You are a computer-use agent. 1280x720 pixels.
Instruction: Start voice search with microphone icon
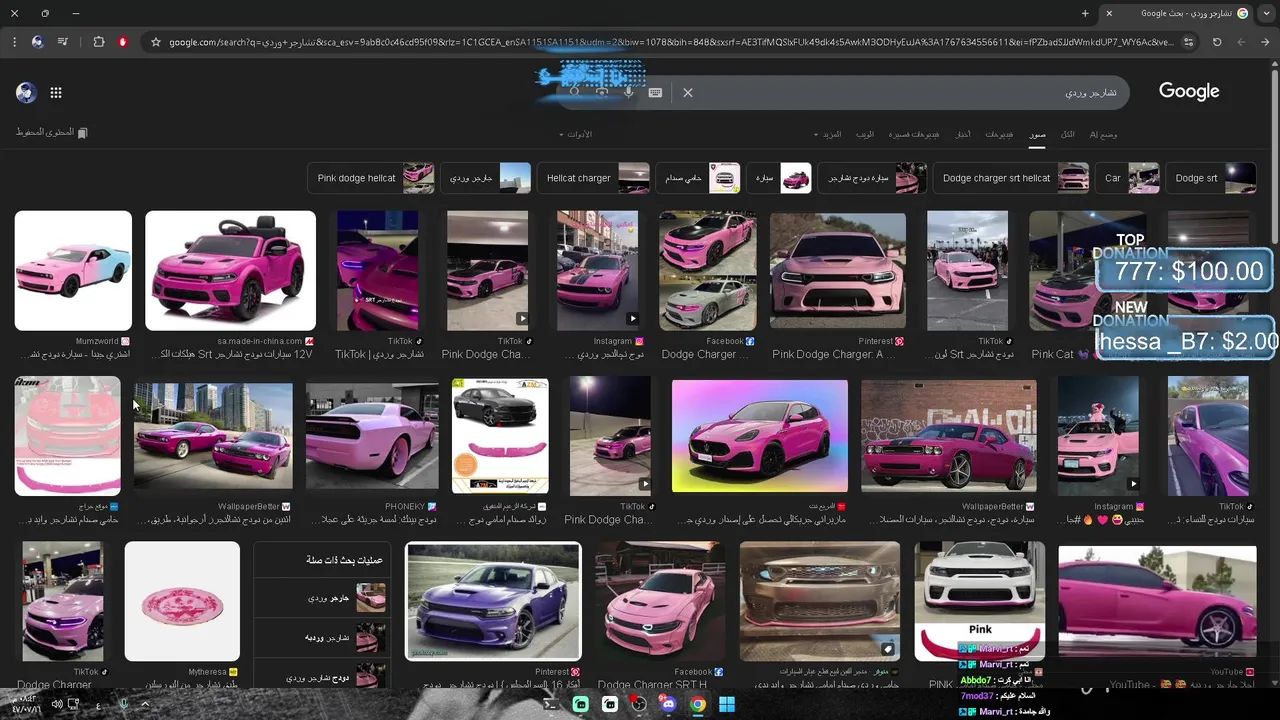pos(628,92)
